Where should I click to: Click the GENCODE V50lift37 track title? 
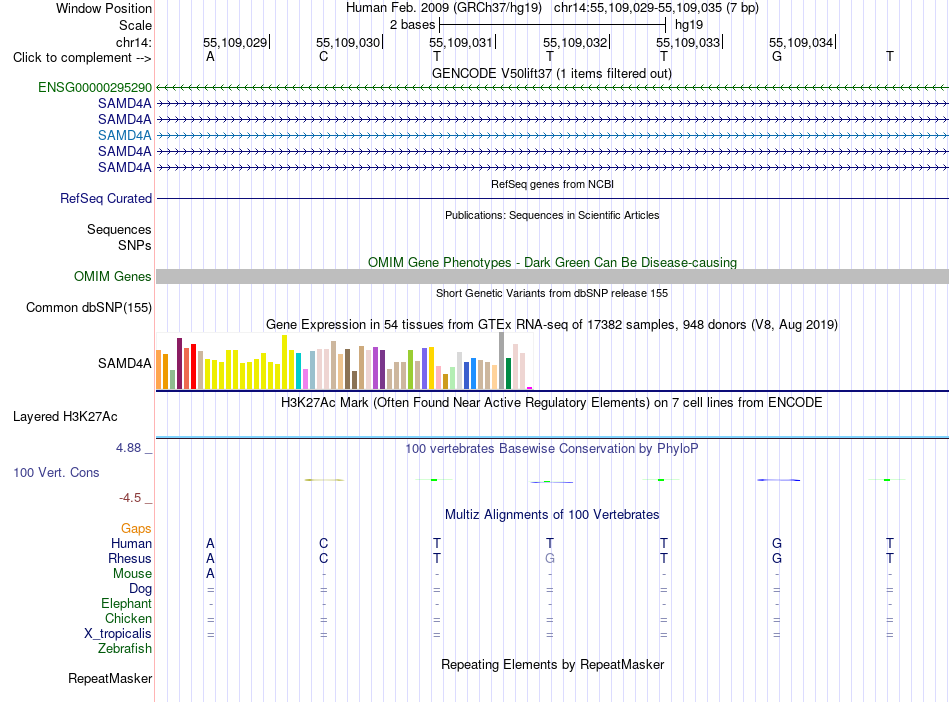point(551,73)
